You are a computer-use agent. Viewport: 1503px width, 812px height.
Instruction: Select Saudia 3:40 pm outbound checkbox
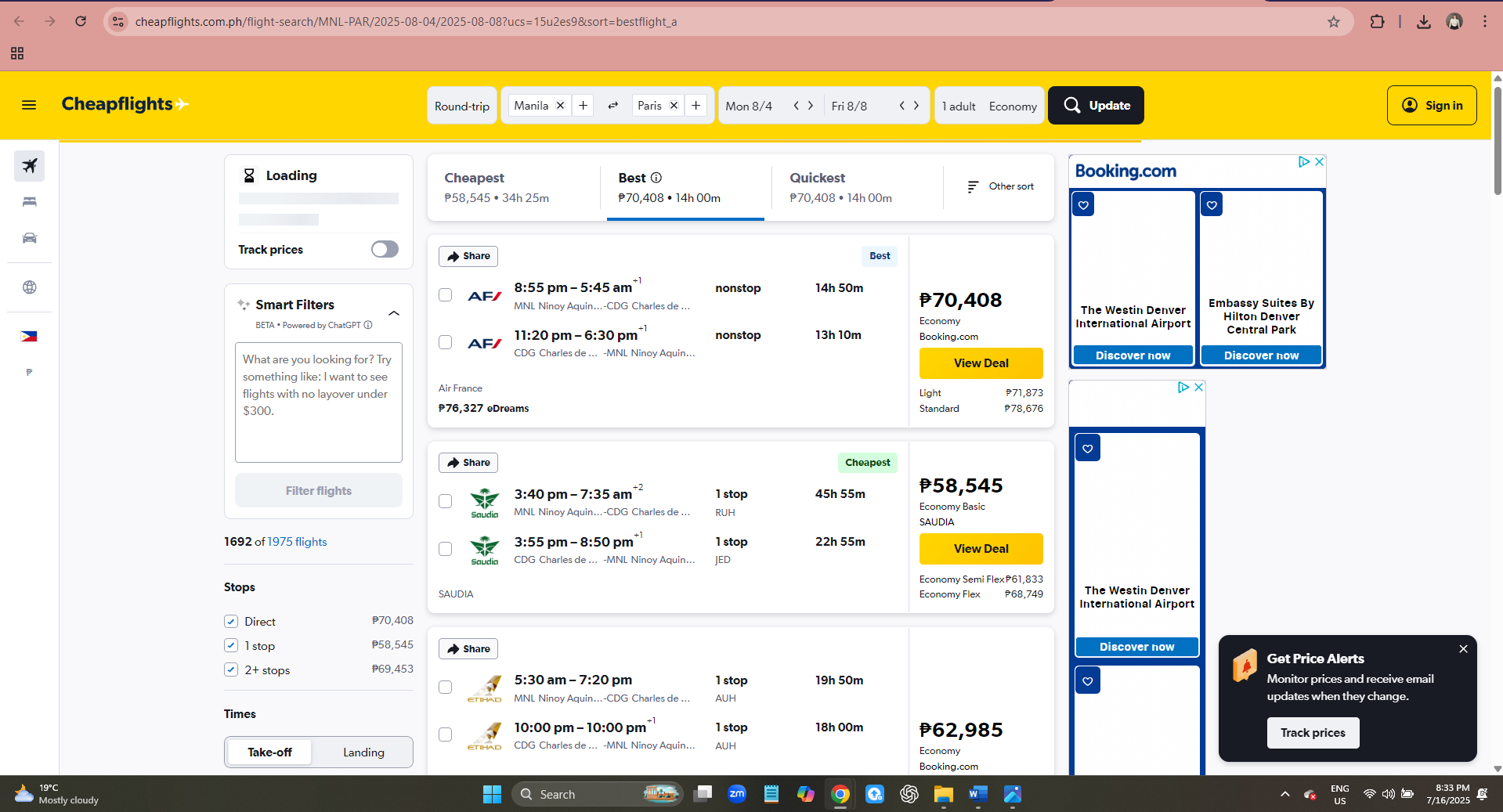click(x=446, y=501)
